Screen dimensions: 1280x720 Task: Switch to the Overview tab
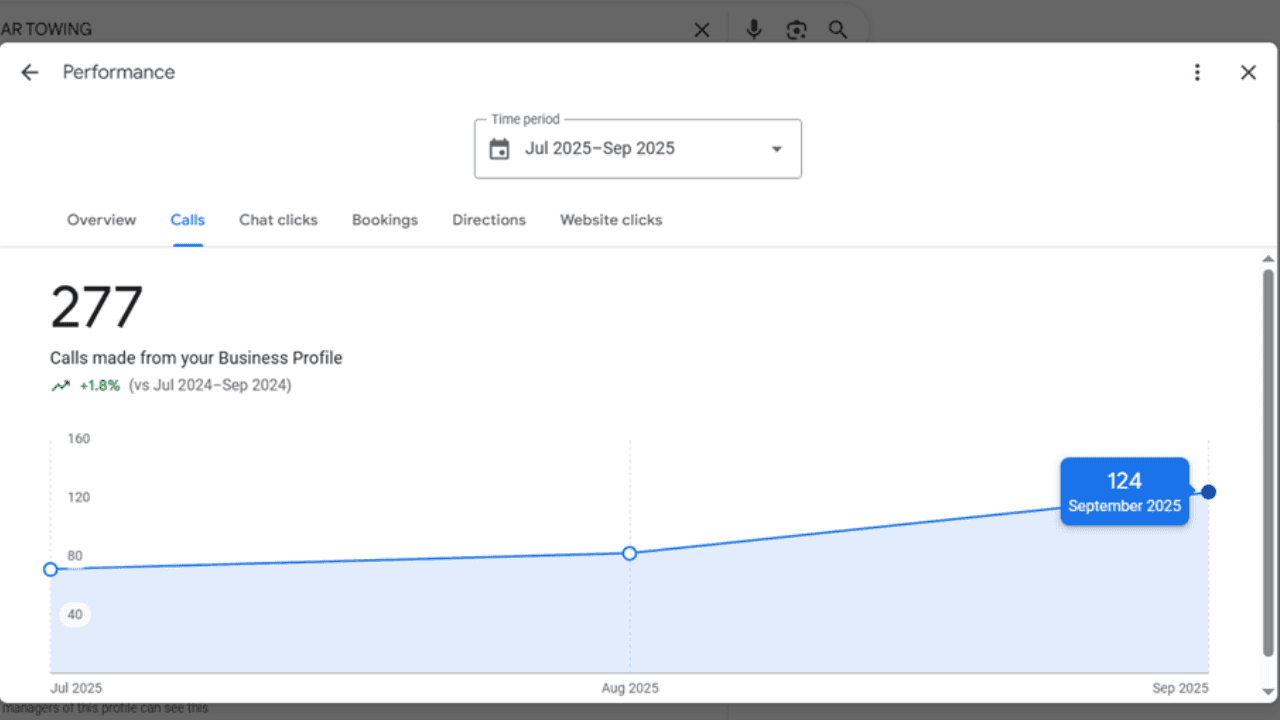tap(101, 220)
